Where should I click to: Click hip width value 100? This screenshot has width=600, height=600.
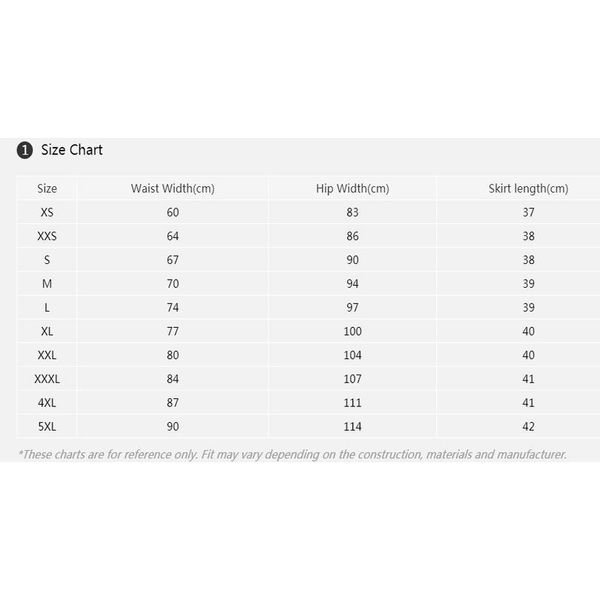[x=351, y=331]
